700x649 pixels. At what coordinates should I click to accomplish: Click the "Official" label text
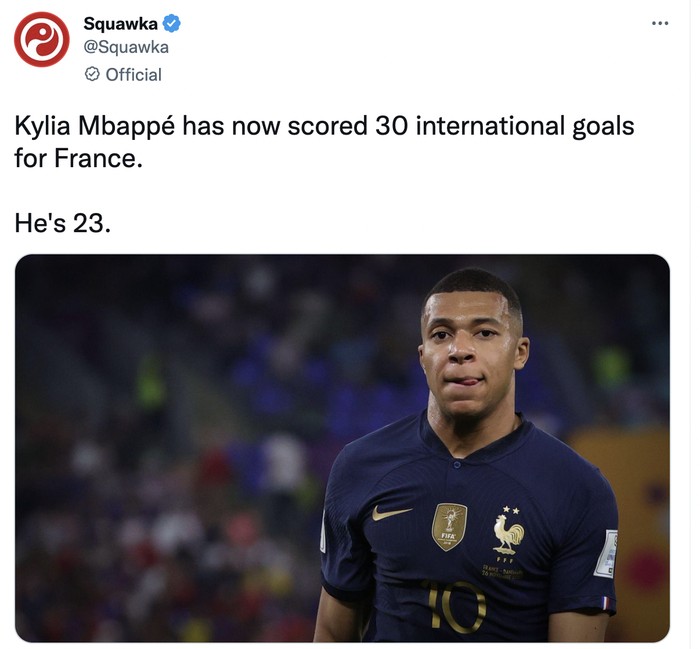[x=133, y=74]
